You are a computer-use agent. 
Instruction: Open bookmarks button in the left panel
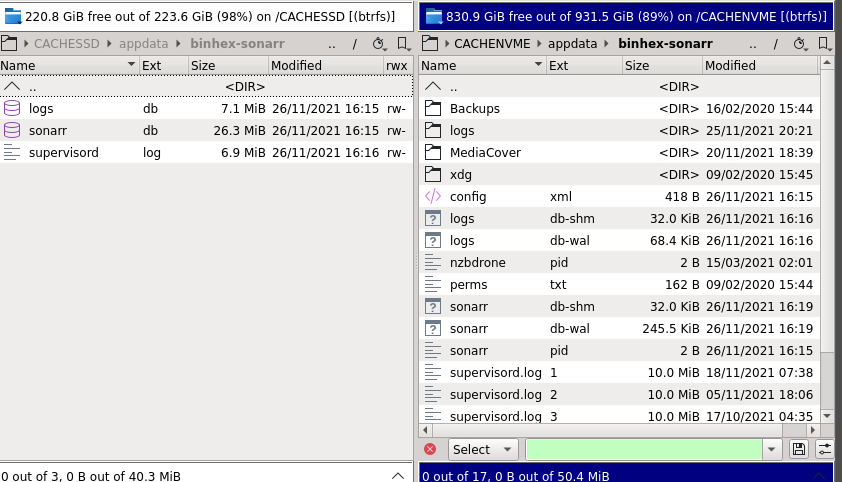403,43
